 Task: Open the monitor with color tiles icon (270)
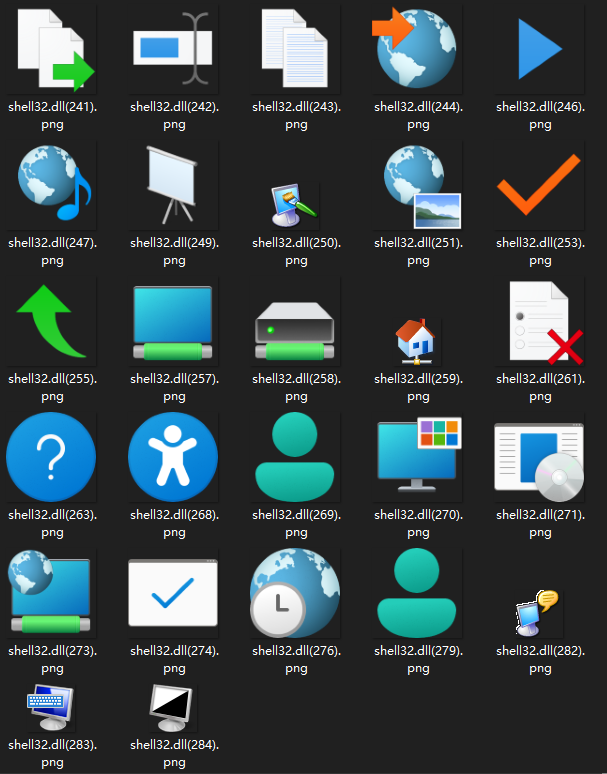[x=419, y=455]
